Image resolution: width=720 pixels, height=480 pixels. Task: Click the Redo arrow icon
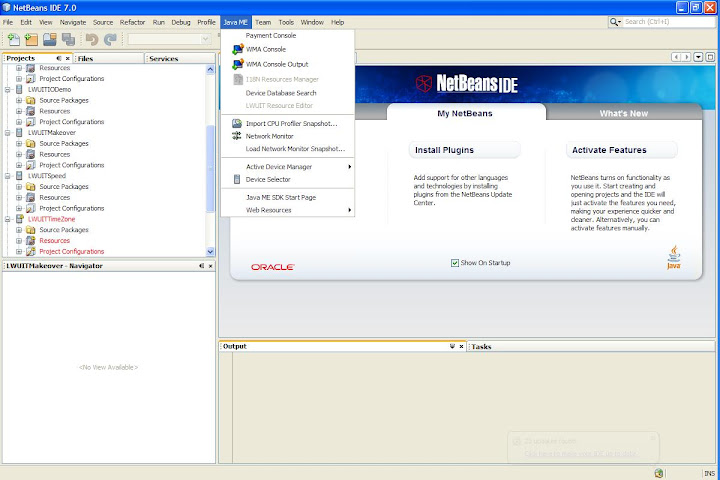tap(110, 40)
